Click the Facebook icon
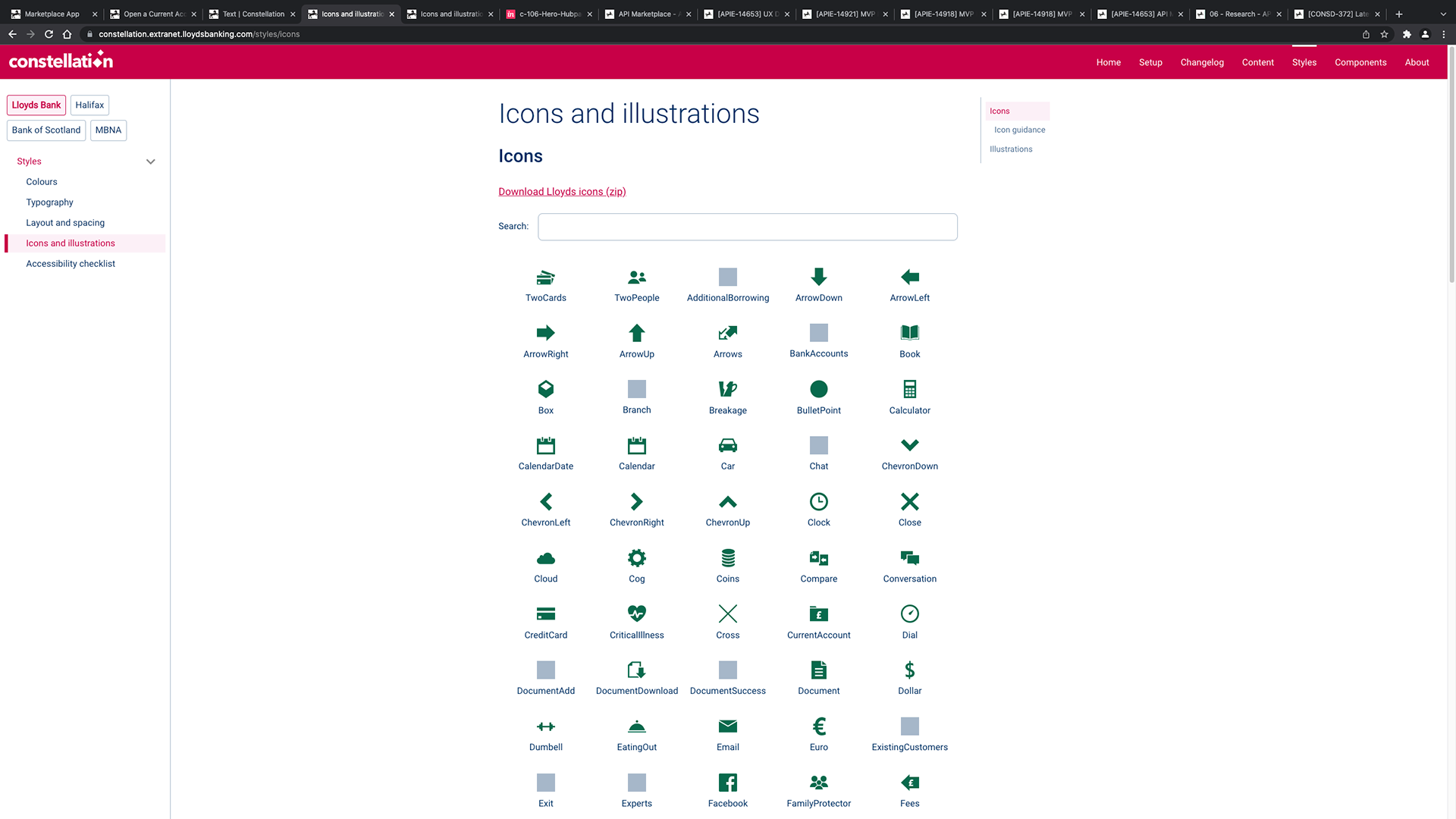1456x819 pixels. [x=727, y=783]
